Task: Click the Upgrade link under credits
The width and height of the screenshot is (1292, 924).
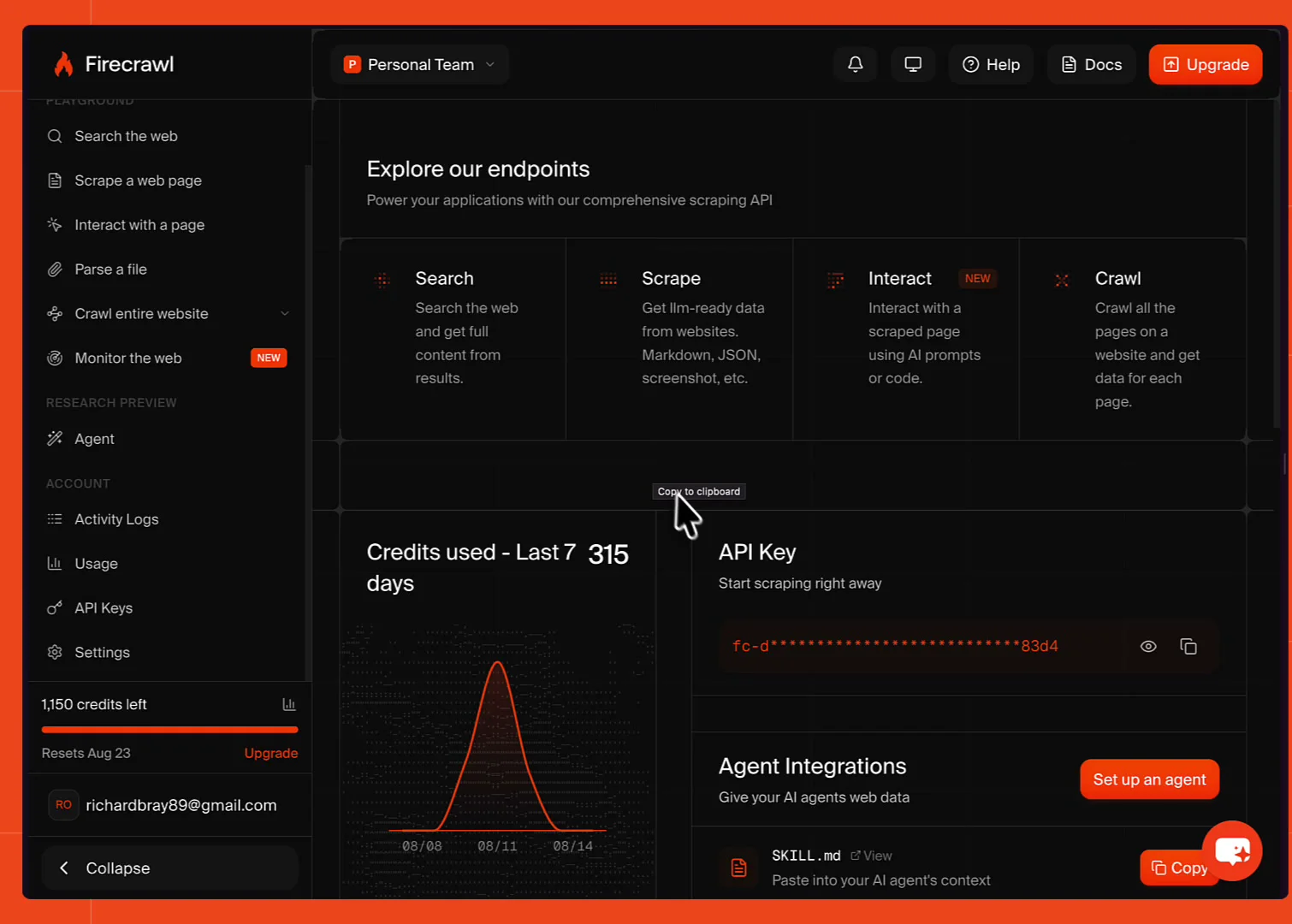Action: [x=270, y=753]
